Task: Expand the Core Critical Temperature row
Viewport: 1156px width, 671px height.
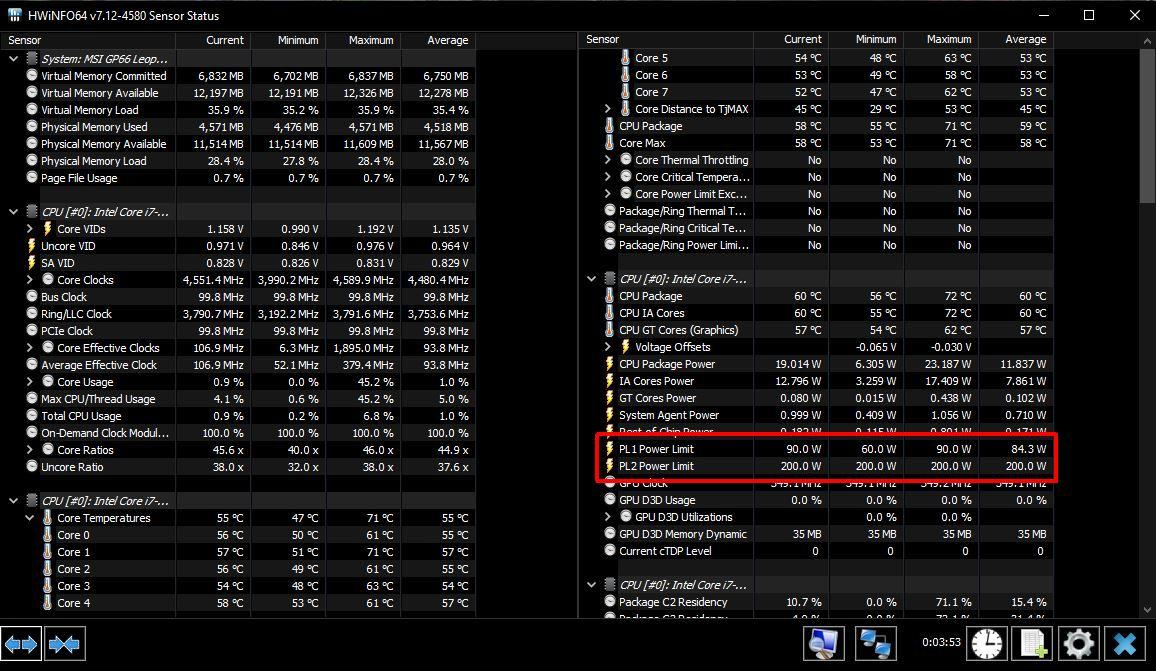Action: click(607, 176)
